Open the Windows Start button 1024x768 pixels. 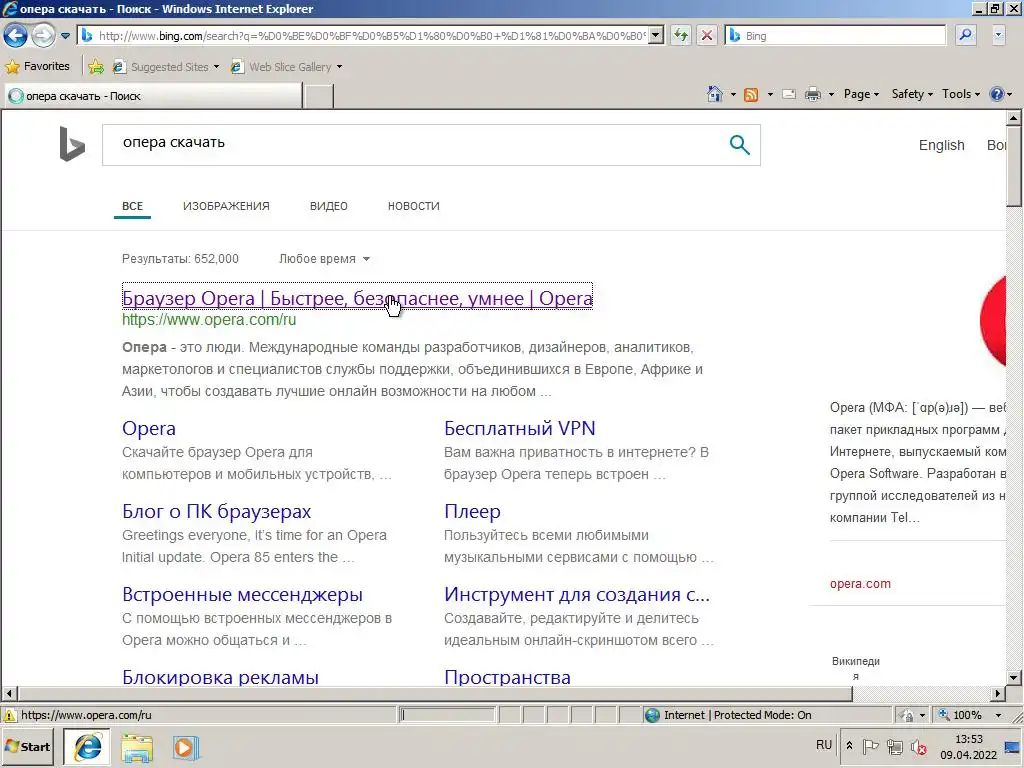pos(28,747)
